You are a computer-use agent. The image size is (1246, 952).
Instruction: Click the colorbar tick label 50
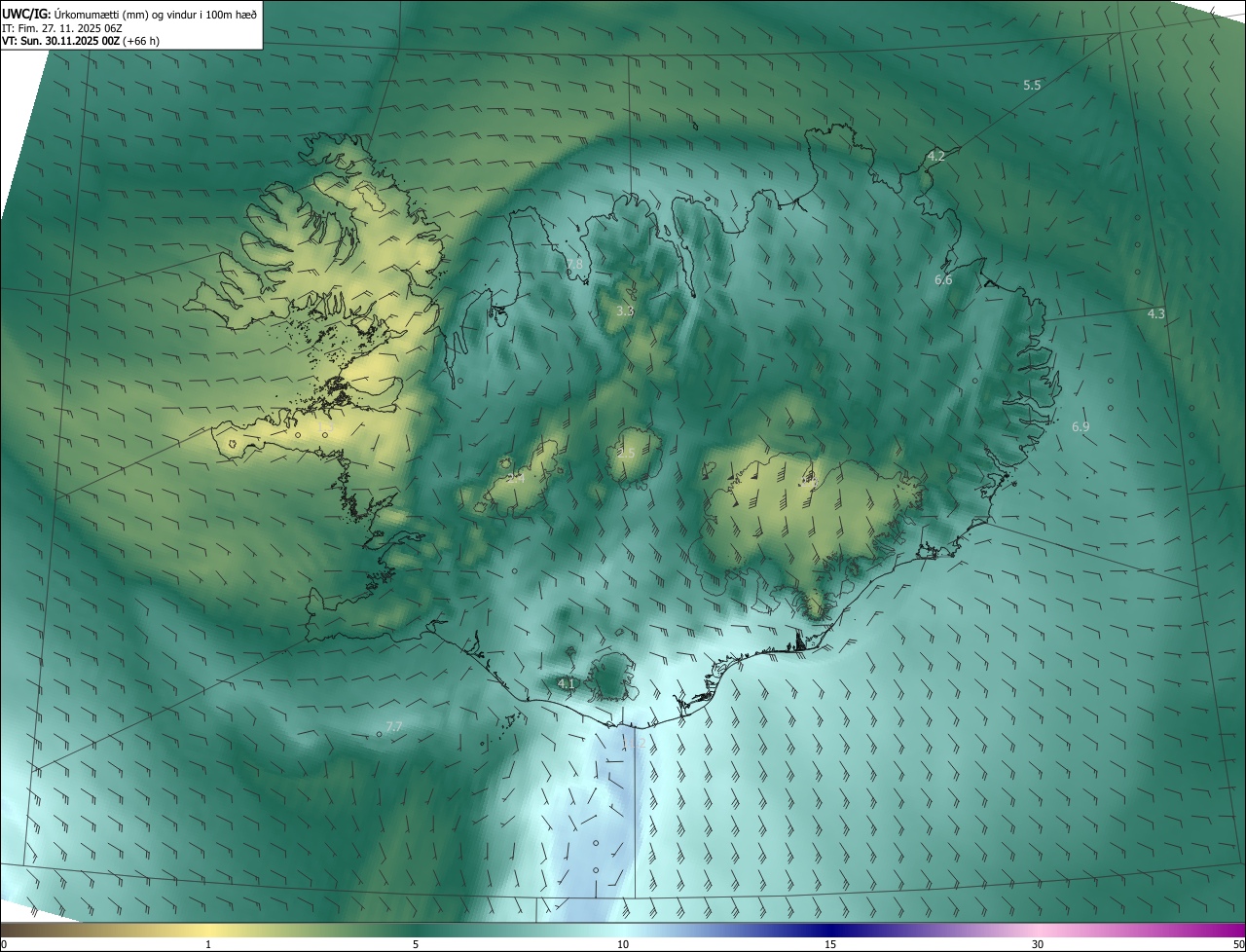1238,944
